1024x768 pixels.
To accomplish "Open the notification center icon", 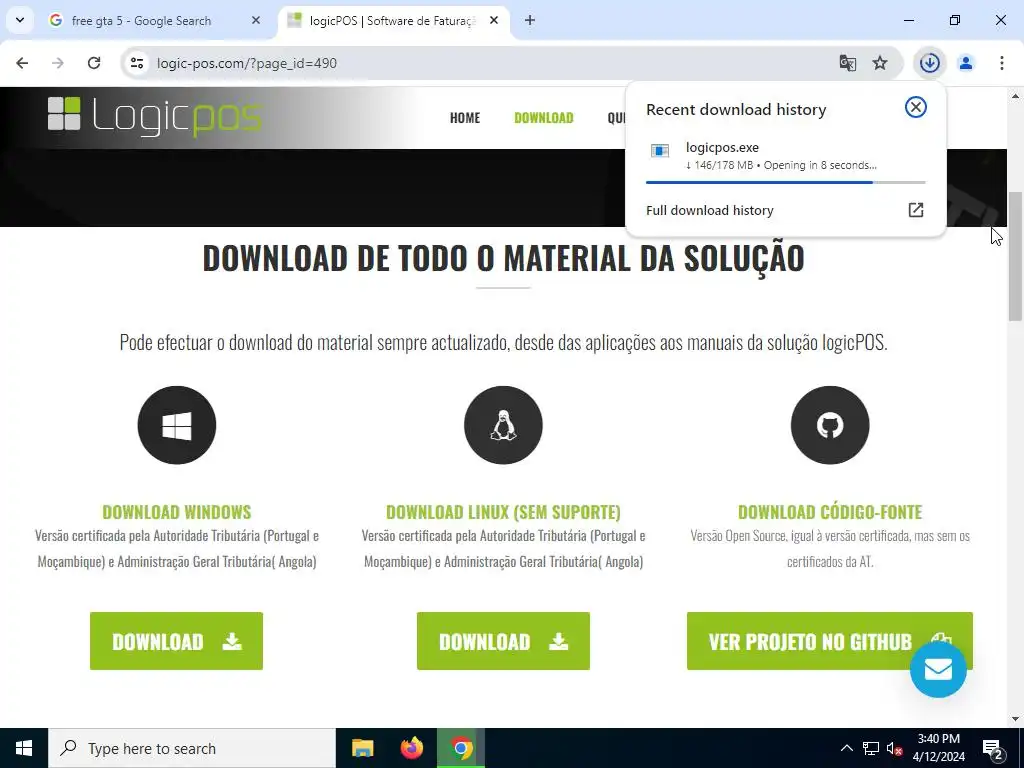I will (x=993, y=748).
